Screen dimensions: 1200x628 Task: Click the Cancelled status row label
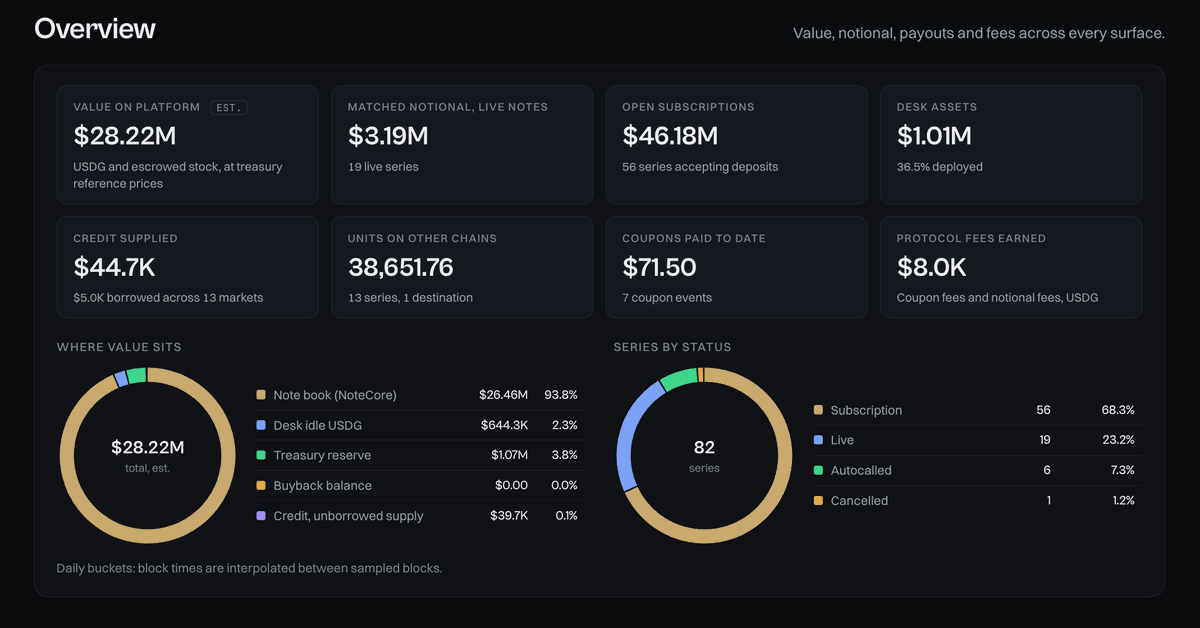[x=859, y=500]
